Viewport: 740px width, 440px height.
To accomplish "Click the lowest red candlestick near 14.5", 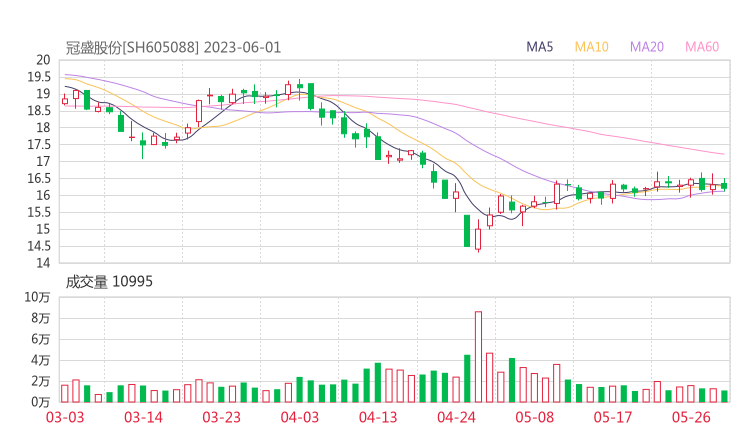I will click(478, 237).
